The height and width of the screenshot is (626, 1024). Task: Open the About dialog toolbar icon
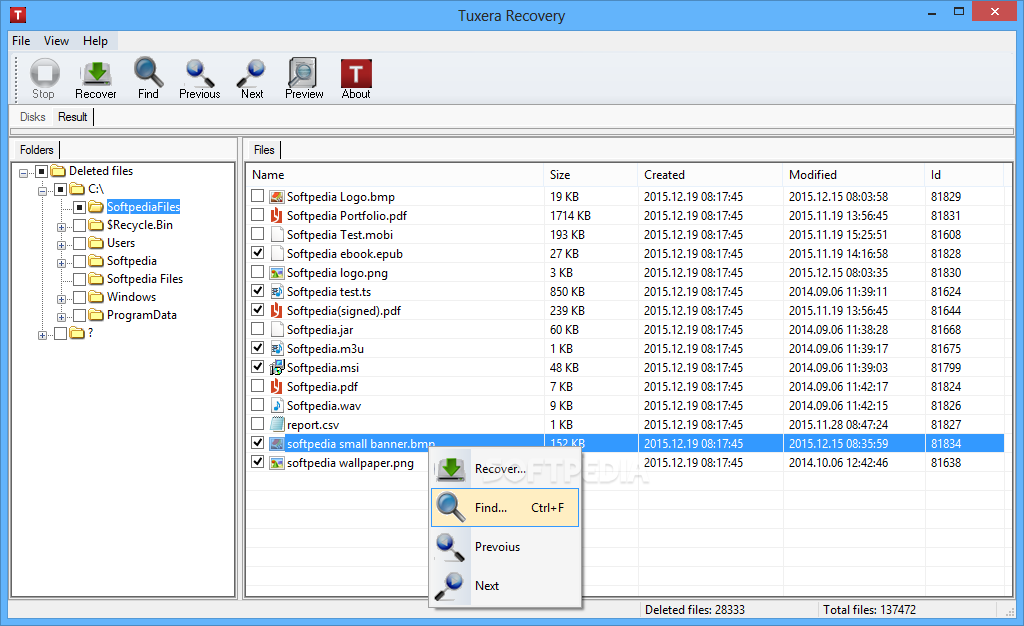(356, 72)
